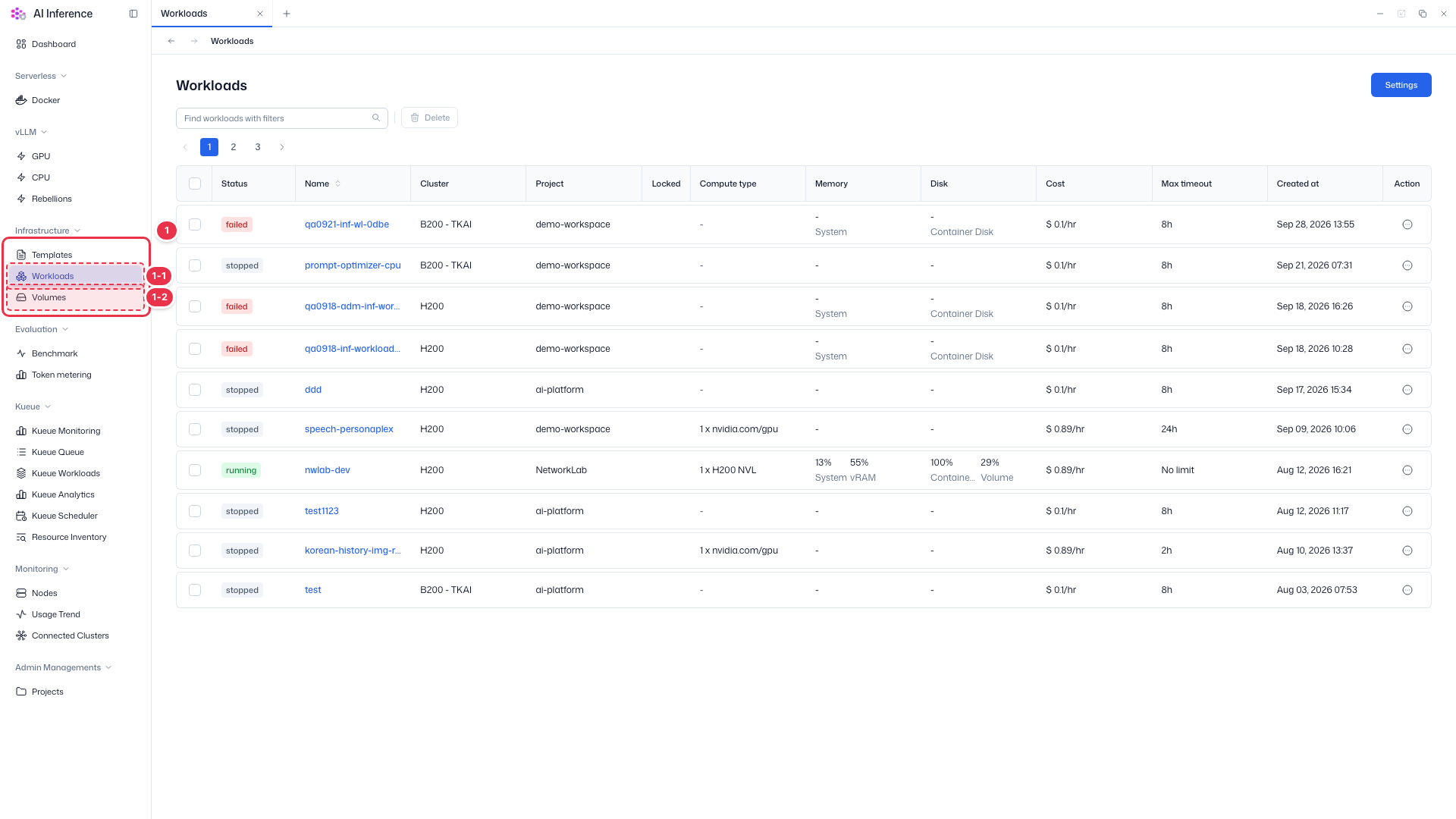This screenshot has height=819, width=1456.
Task: Open the korean-history-img-r... workload link
Action: pos(353,551)
